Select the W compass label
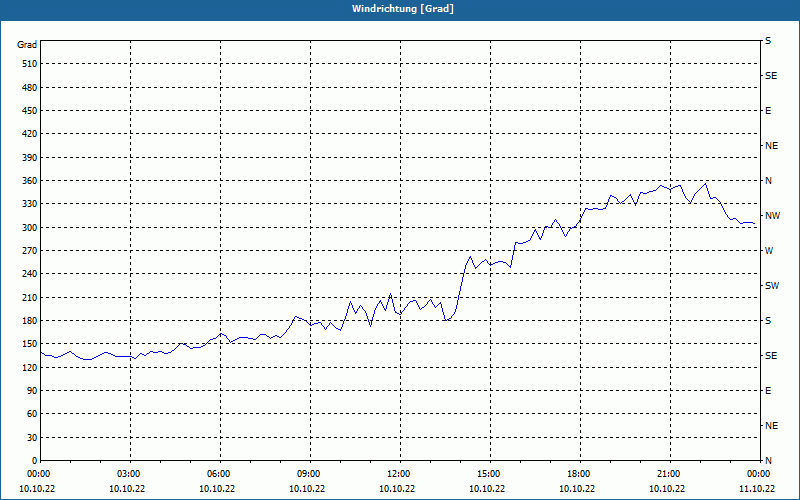The image size is (800, 500). (x=769, y=251)
